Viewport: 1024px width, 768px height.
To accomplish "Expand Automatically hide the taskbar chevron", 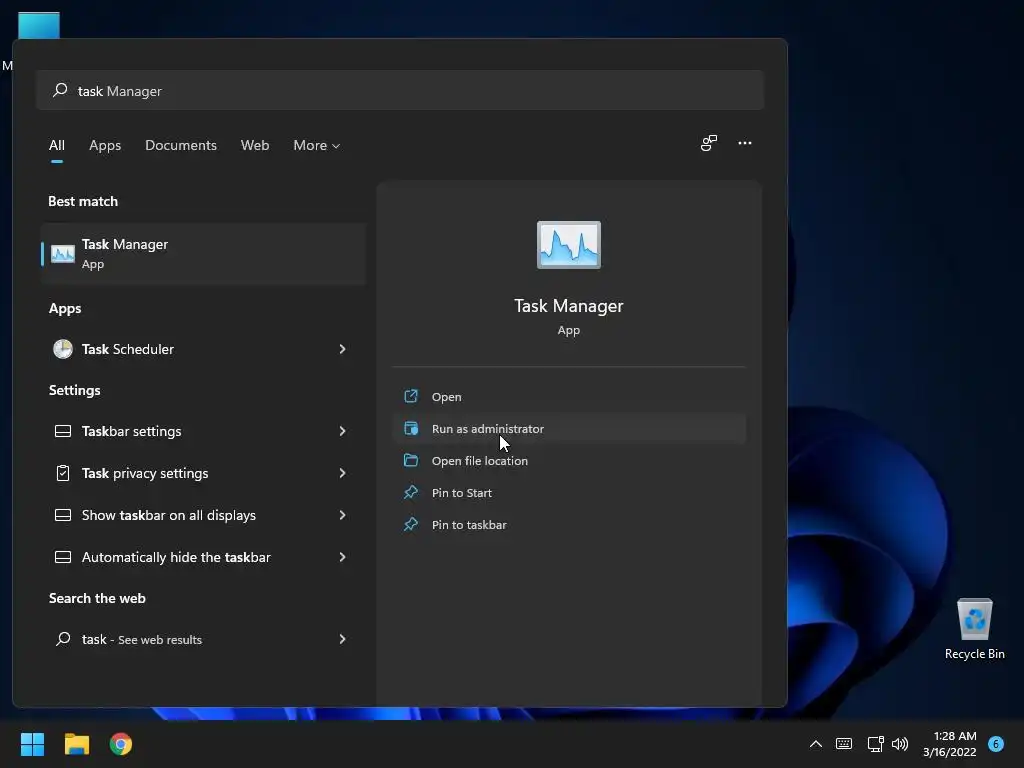I will tap(342, 557).
